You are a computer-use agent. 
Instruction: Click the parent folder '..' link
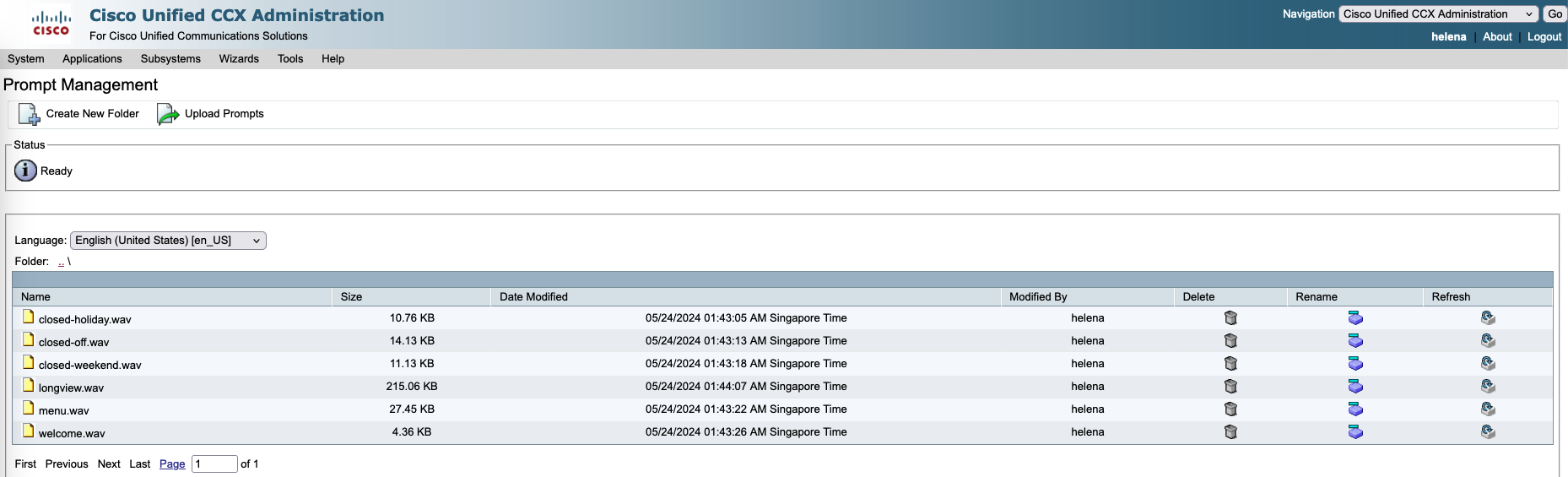tap(61, 262)
